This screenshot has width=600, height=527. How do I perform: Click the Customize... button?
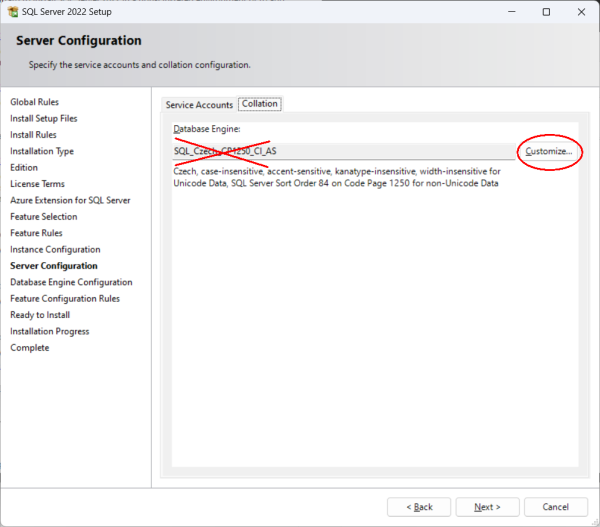549,151
